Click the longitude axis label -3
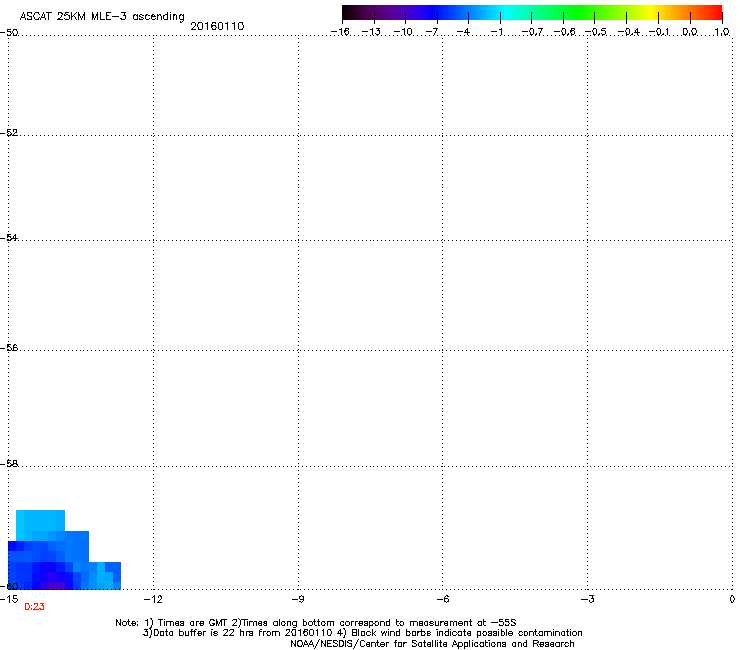 587,599
